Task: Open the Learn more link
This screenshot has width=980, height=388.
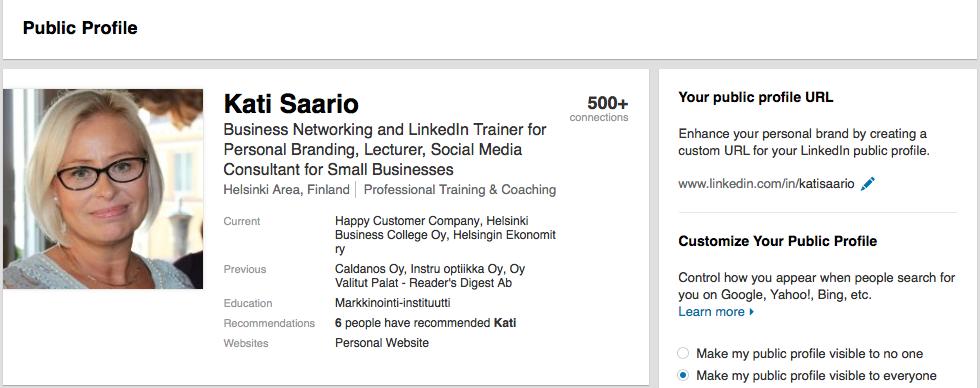Action: (711, 311)
